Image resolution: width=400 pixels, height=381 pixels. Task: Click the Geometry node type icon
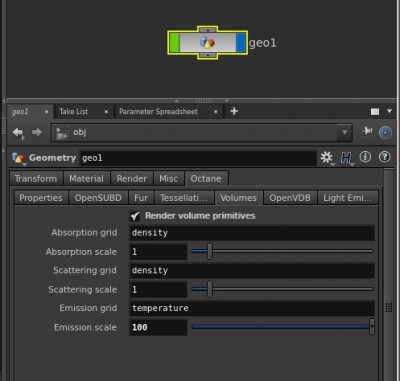[x=19, y=158]
